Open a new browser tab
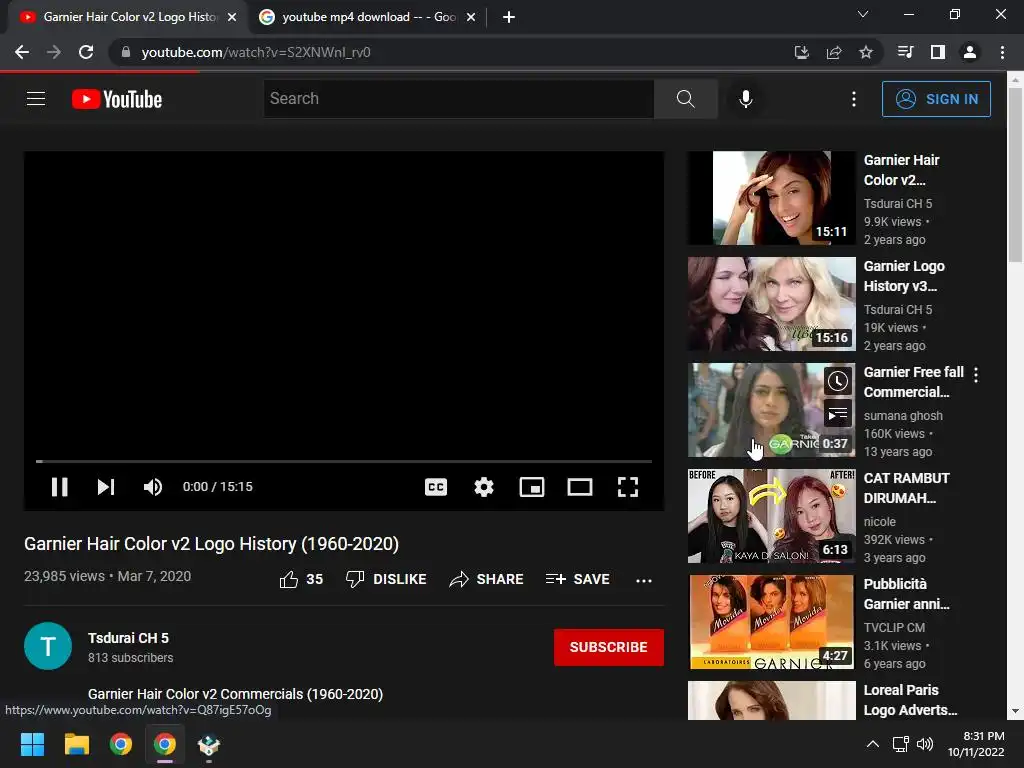1024x768 pixels. coord(509,17)
